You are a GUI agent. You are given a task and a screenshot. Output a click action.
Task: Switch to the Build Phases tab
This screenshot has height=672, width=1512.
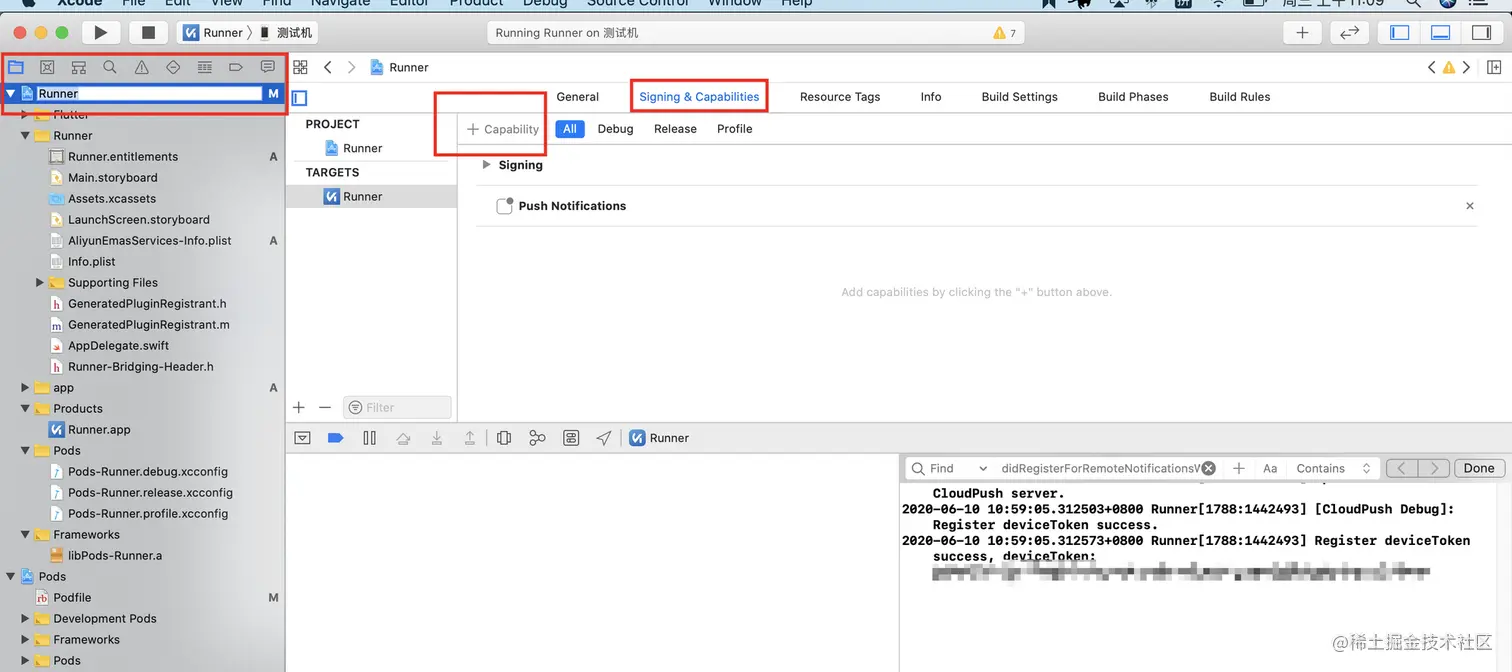[1133, 97]
